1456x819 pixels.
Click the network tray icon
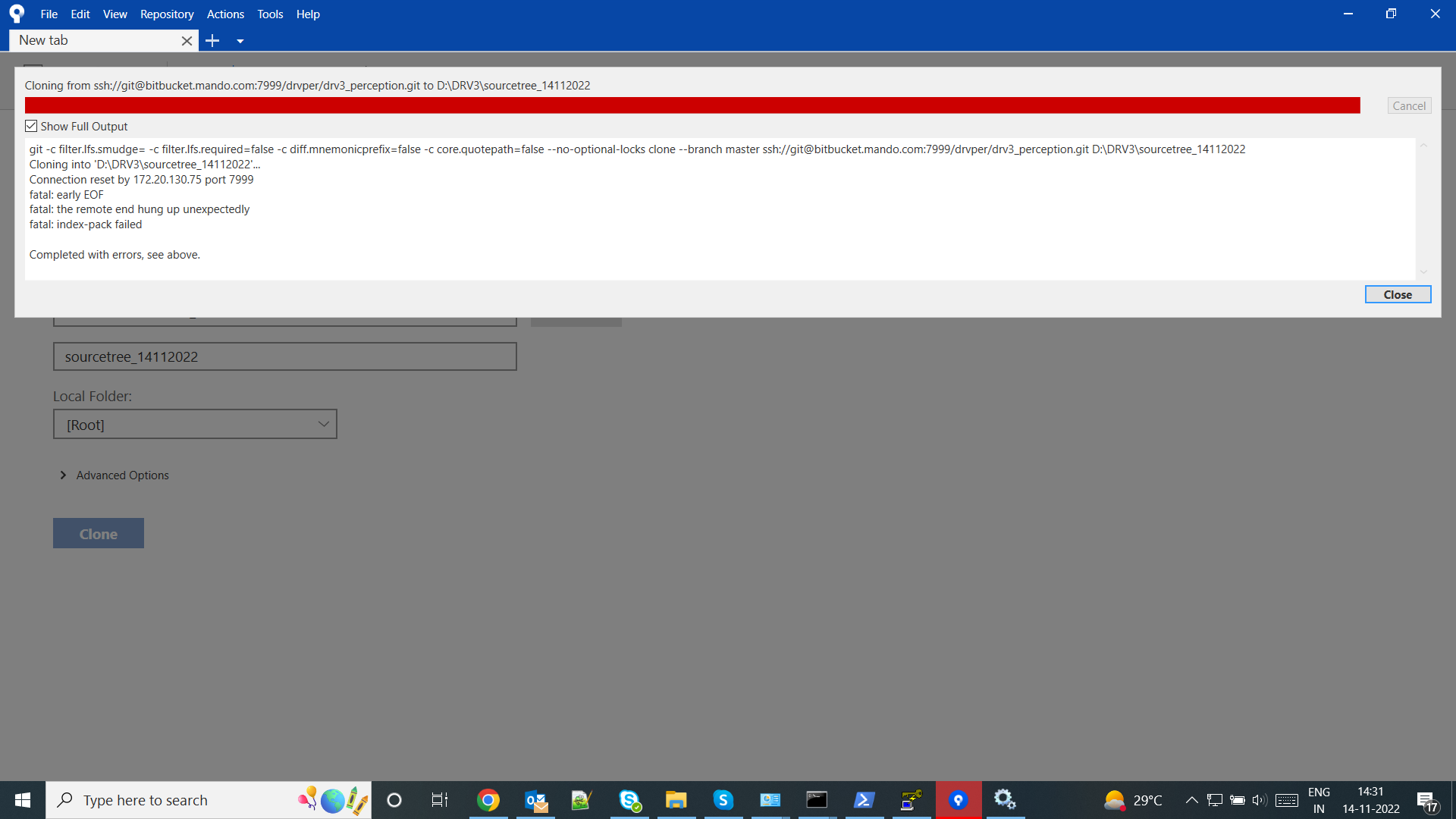[x=1214, y=800]
